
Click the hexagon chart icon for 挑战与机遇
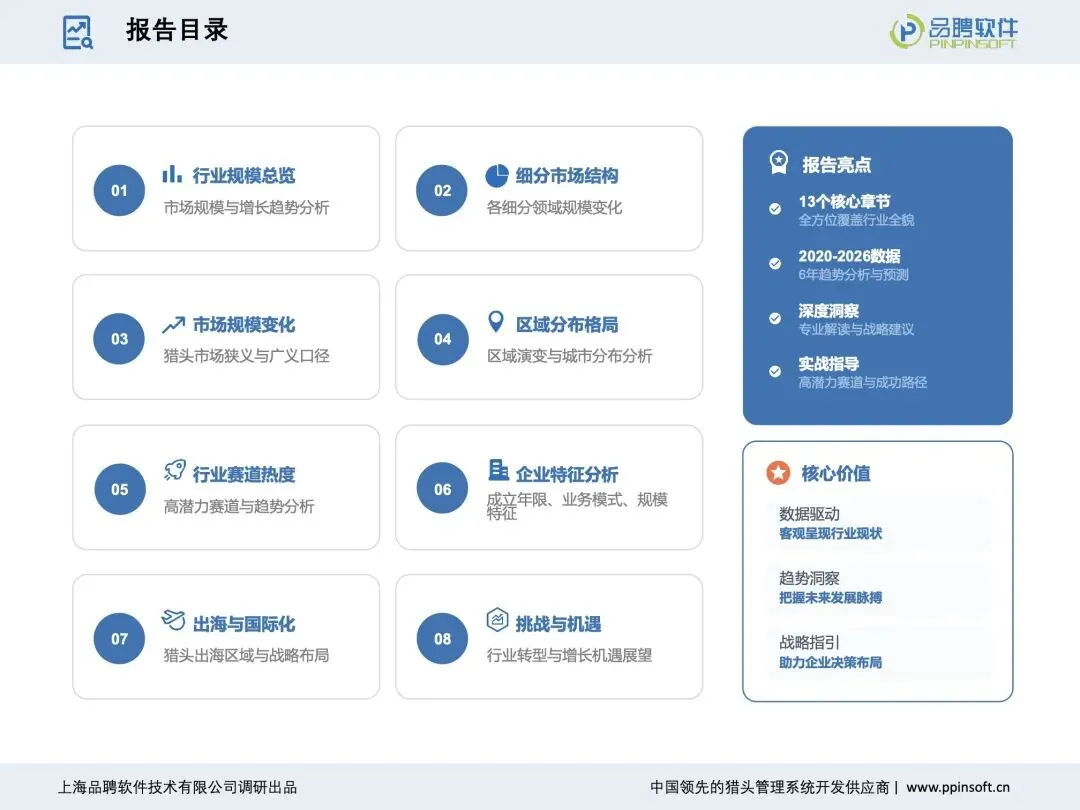tap(497, 620)
